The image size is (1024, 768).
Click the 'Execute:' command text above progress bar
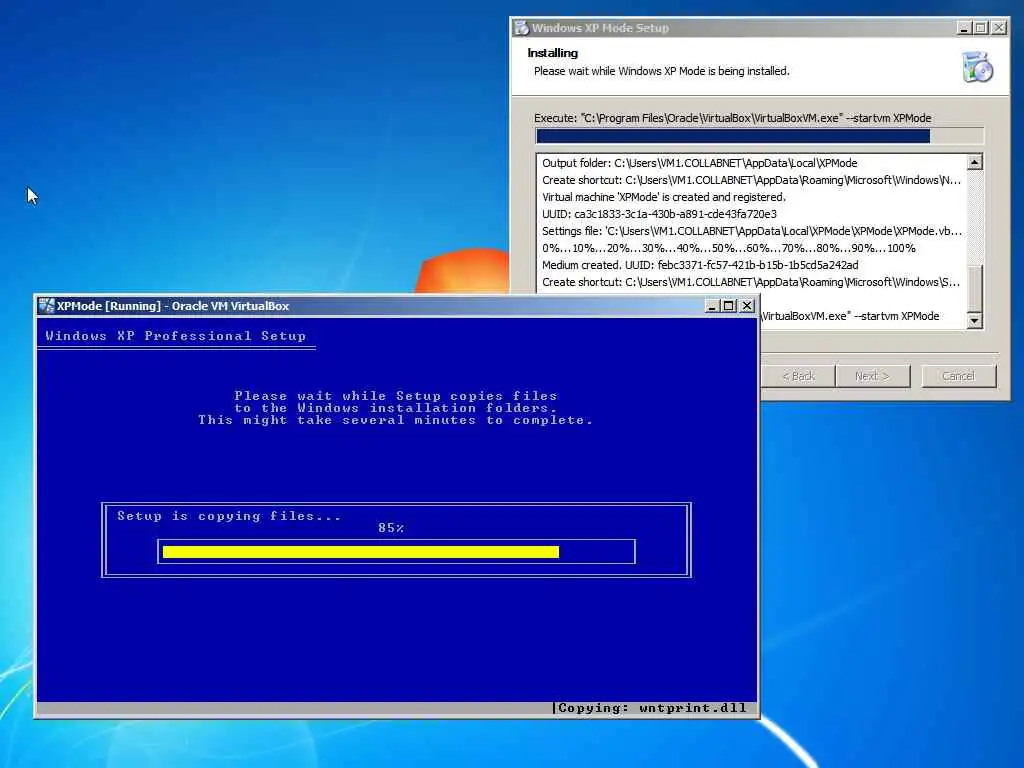pos(733,118)
